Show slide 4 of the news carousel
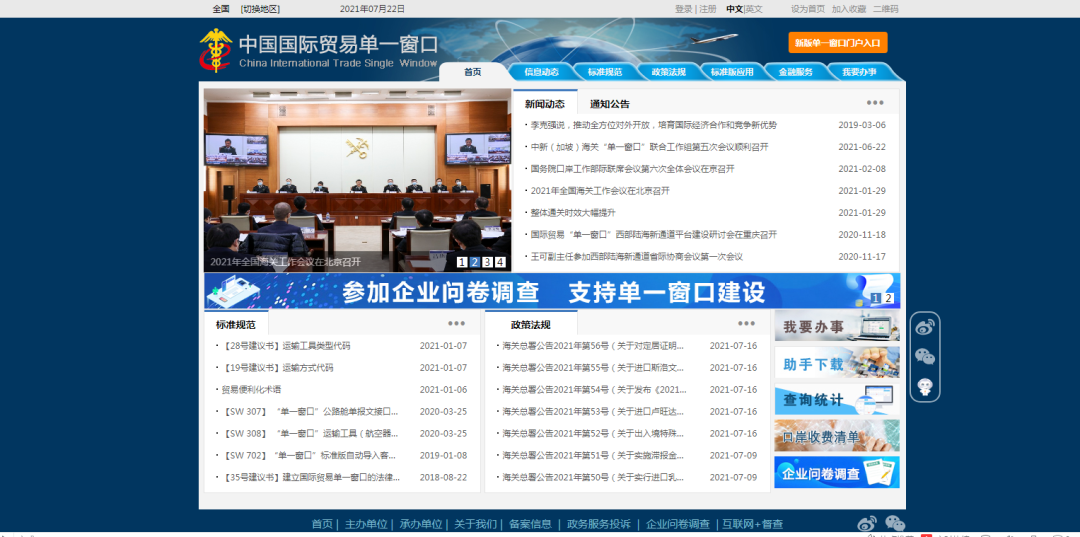 click(500, 262)
